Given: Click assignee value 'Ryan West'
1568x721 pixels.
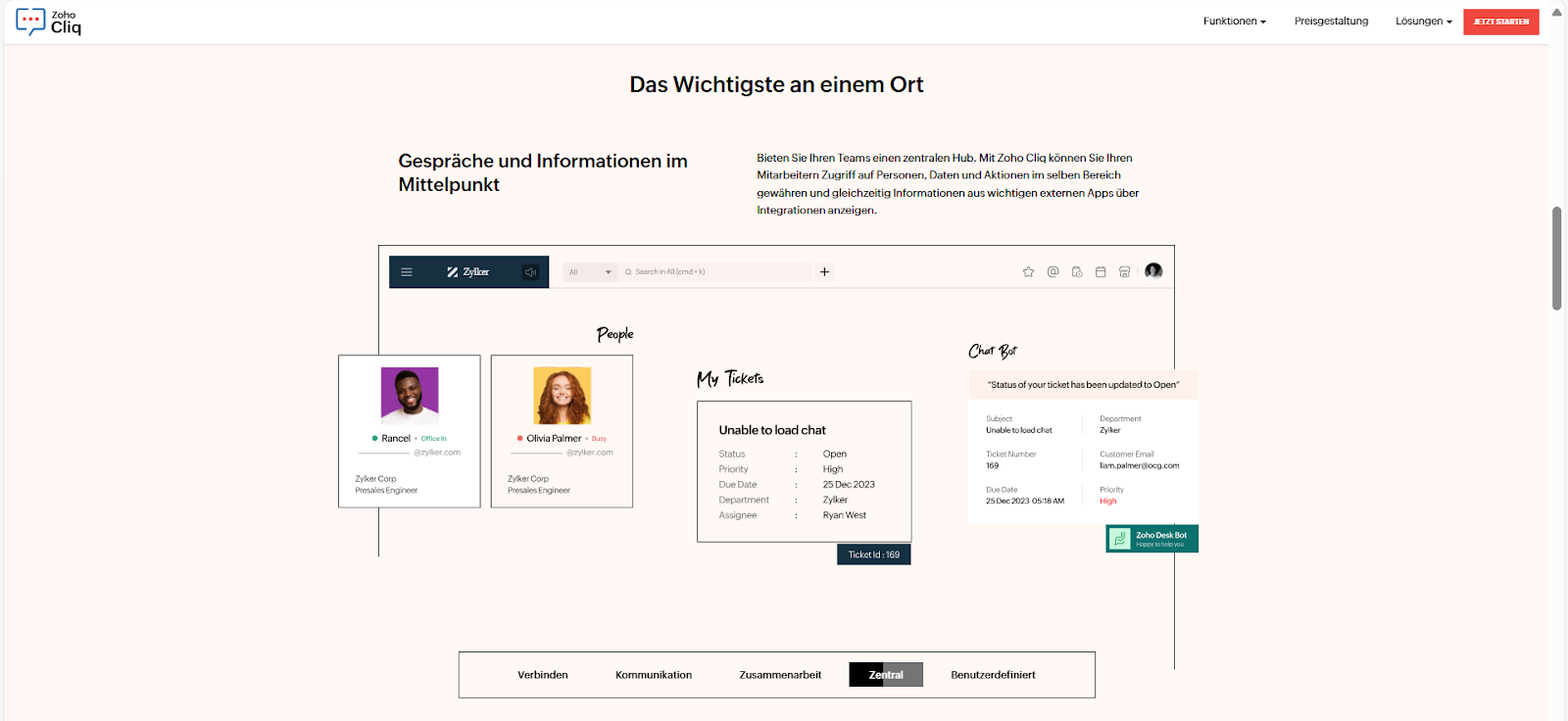Looking at the screenshot, I should click(845, 515).
